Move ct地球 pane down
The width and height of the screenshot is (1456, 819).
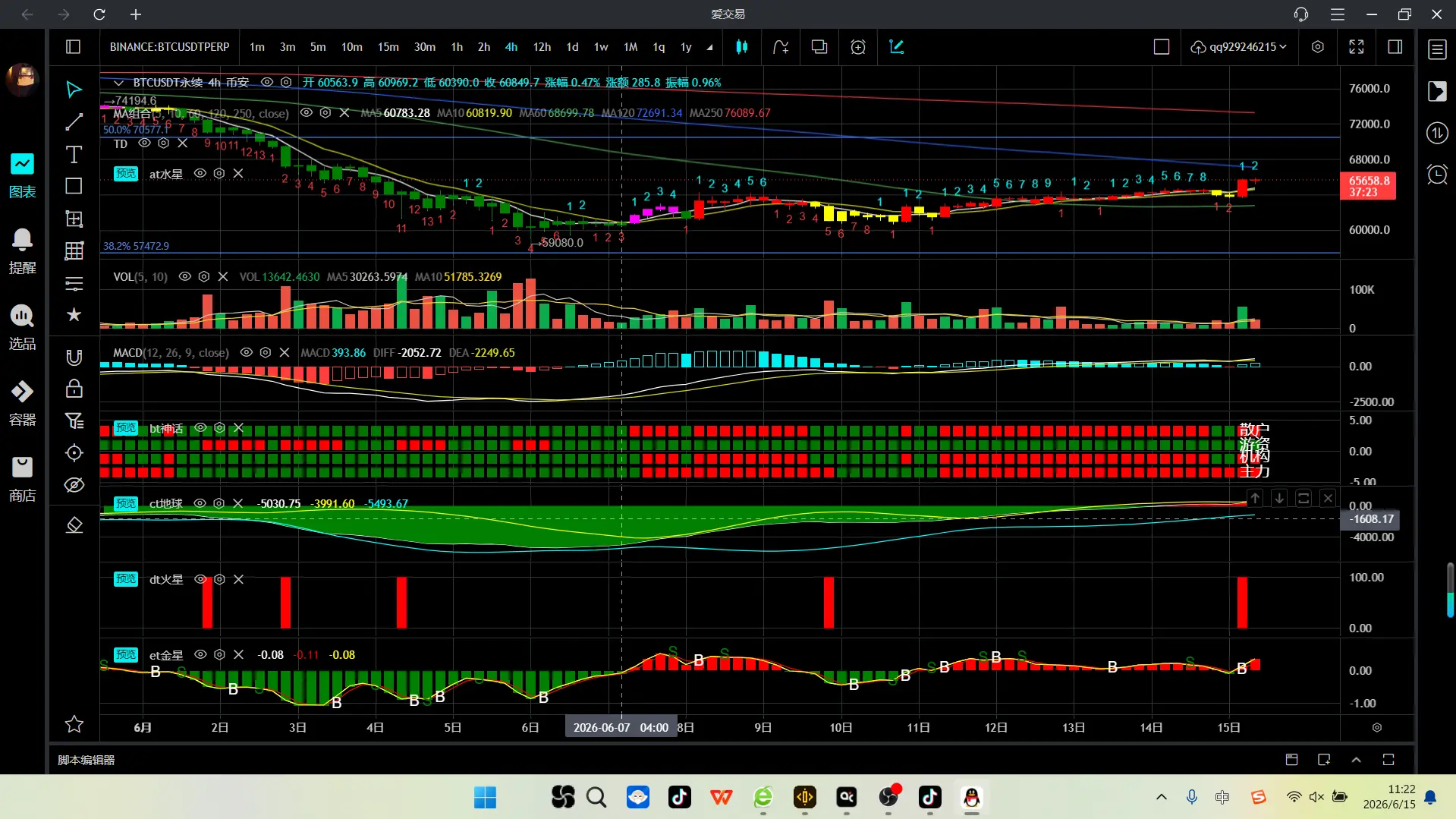1279,498
